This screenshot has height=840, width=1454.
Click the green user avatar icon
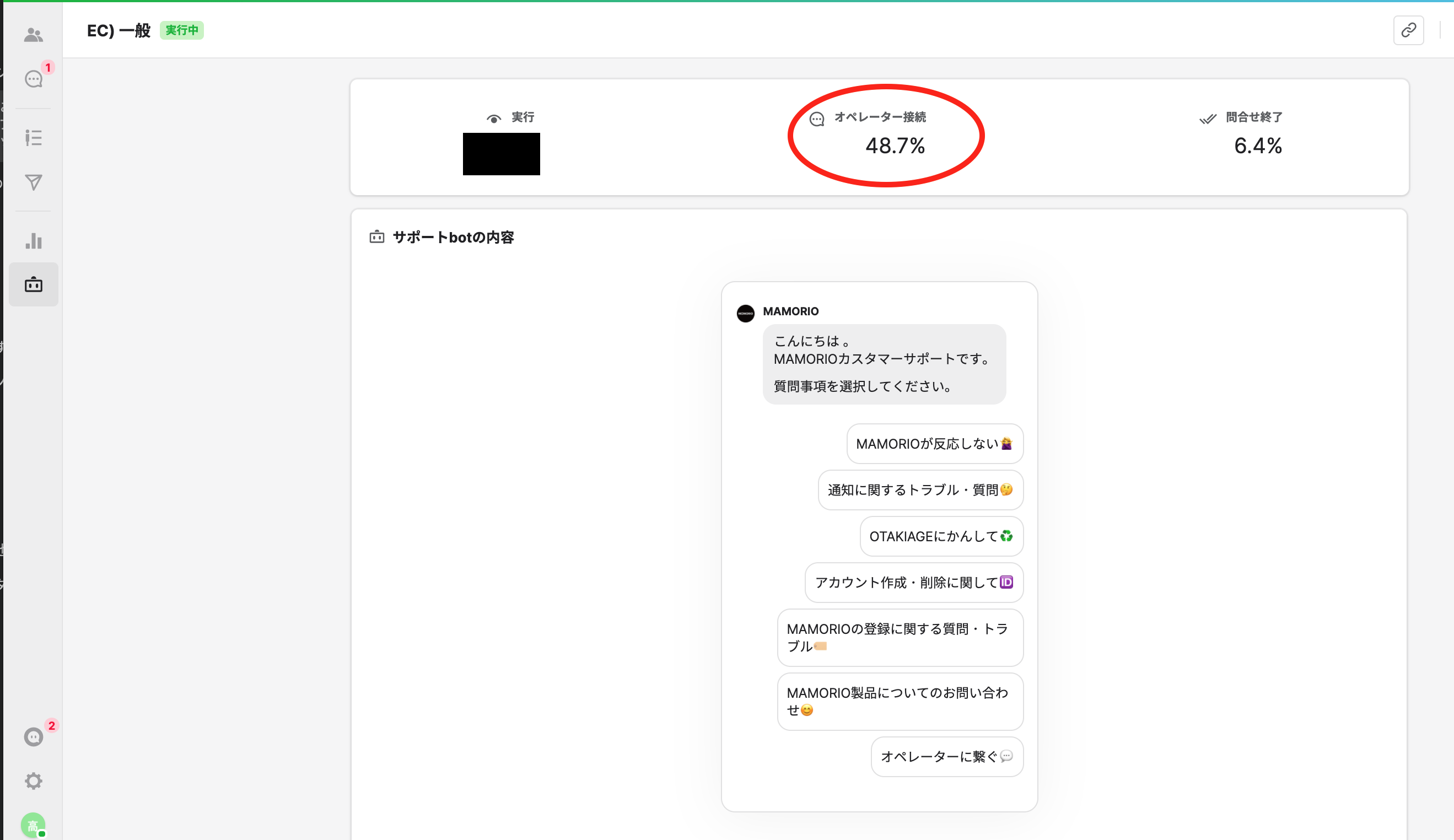pos(33,825)
